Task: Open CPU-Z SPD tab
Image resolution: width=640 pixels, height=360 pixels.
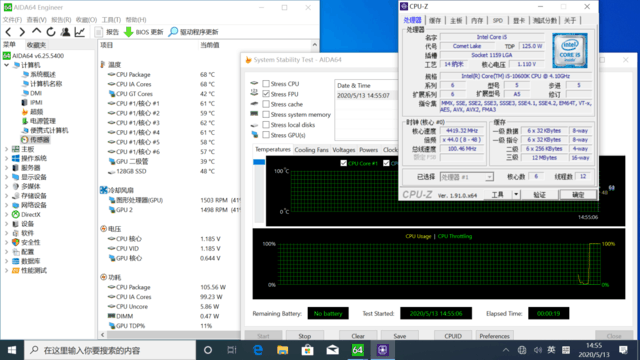Action: (498, 20)
